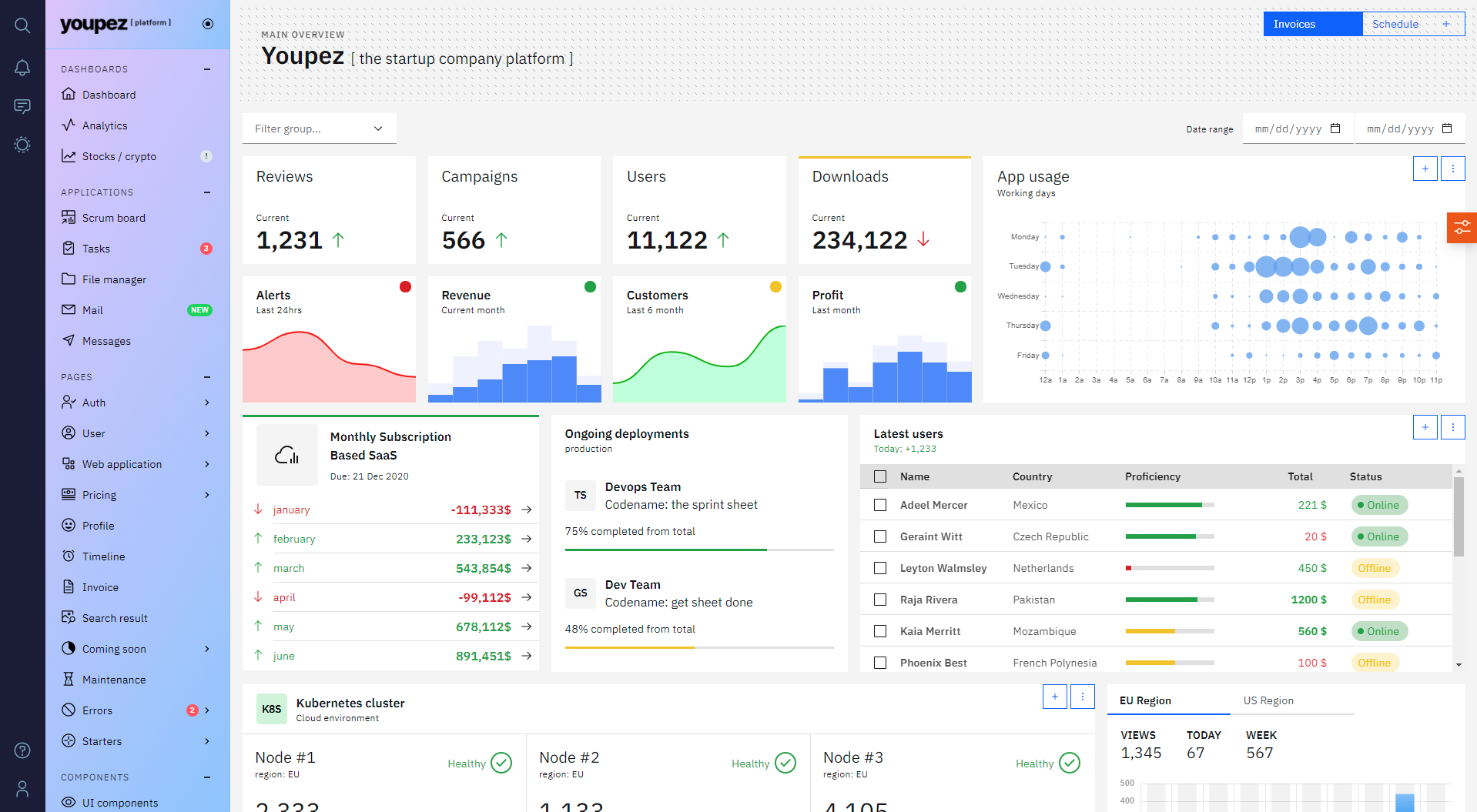Open the Scrum board application
This screenshot has height=812, width=1477.
[114, 218]
